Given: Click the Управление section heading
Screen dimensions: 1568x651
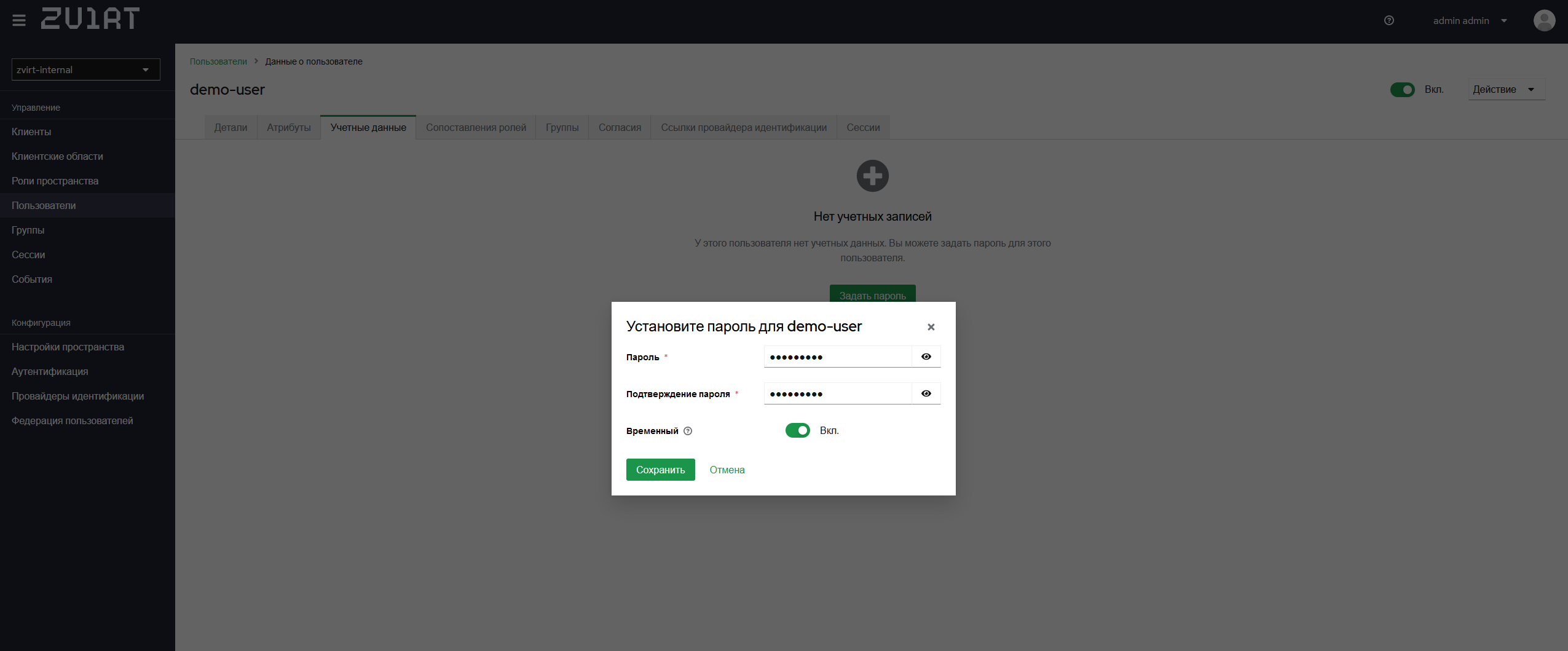Looking at the screenshot, I should coord(36,108).
